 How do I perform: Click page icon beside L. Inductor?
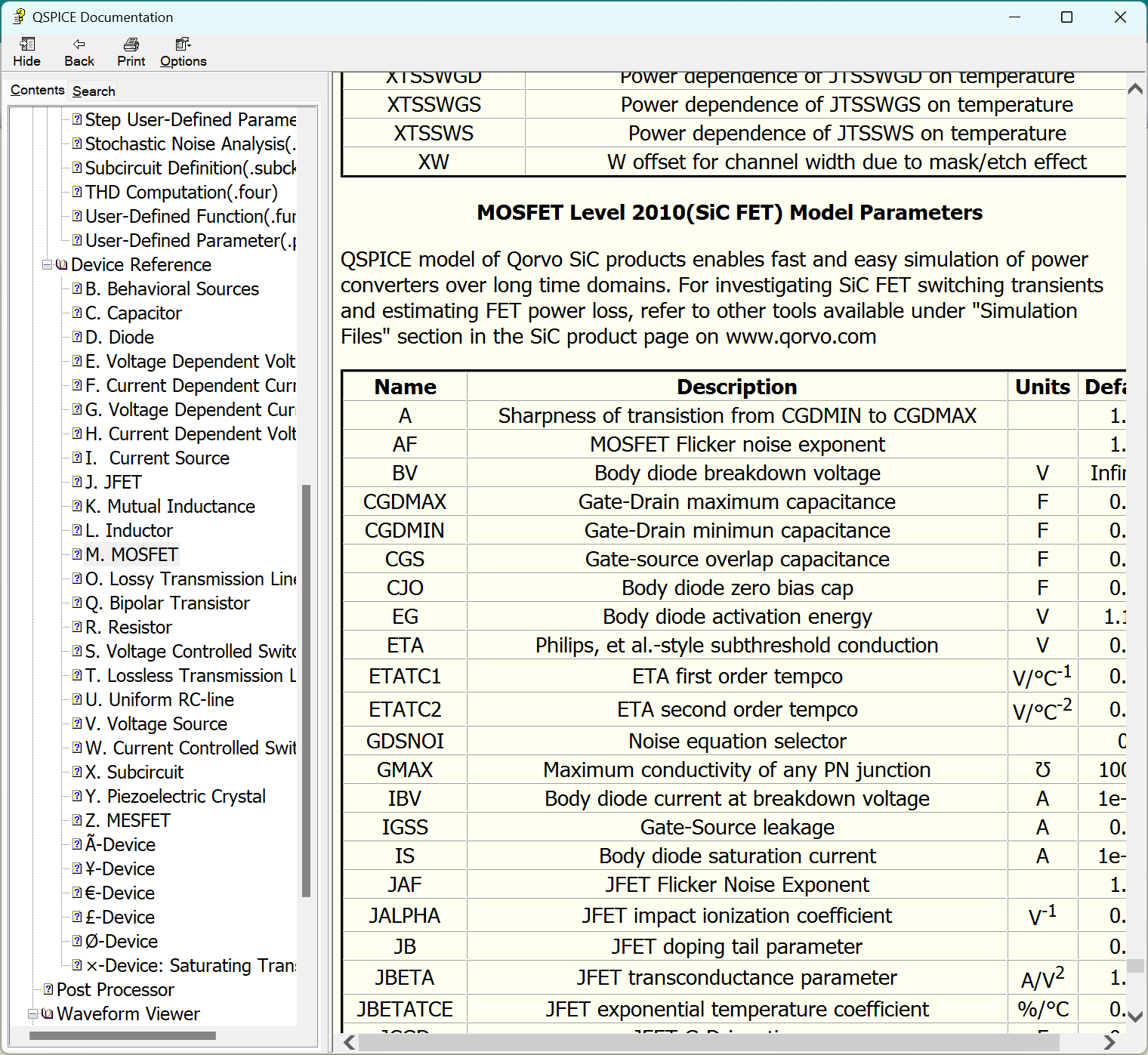(x=77, y=531)
